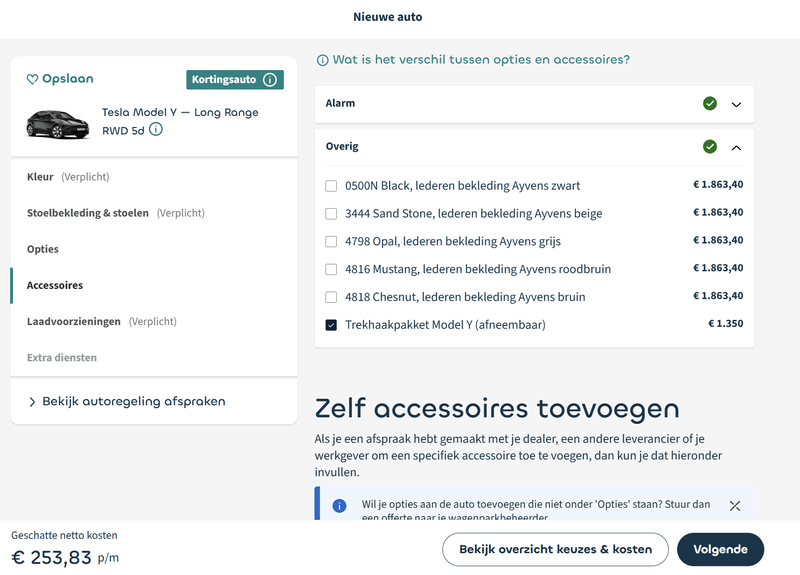Click the blue info icon in notice
800x575 pixels.
pyautogui.click(x=340, y=506)
